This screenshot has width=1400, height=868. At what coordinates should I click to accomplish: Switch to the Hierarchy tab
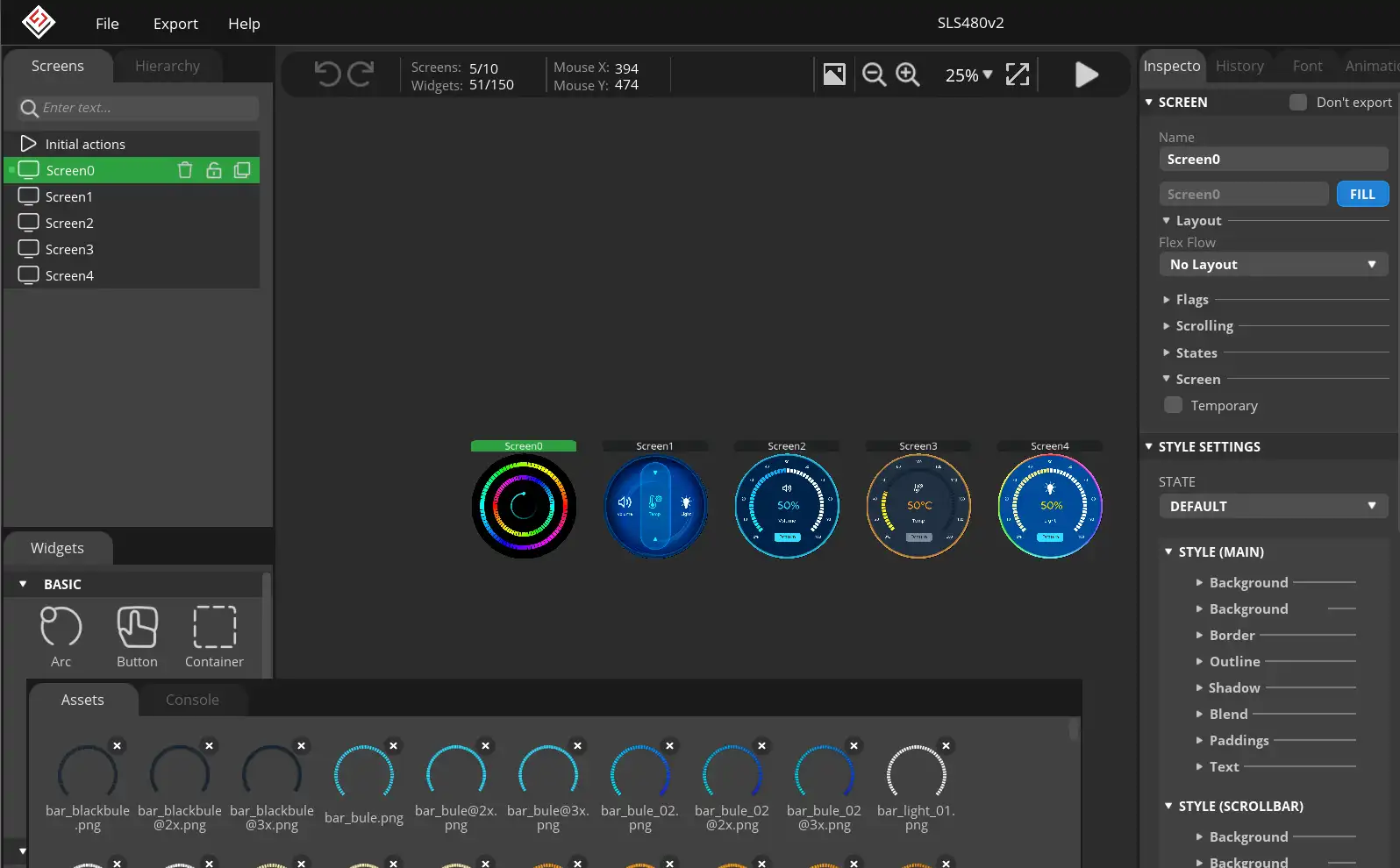pos(167,67)
